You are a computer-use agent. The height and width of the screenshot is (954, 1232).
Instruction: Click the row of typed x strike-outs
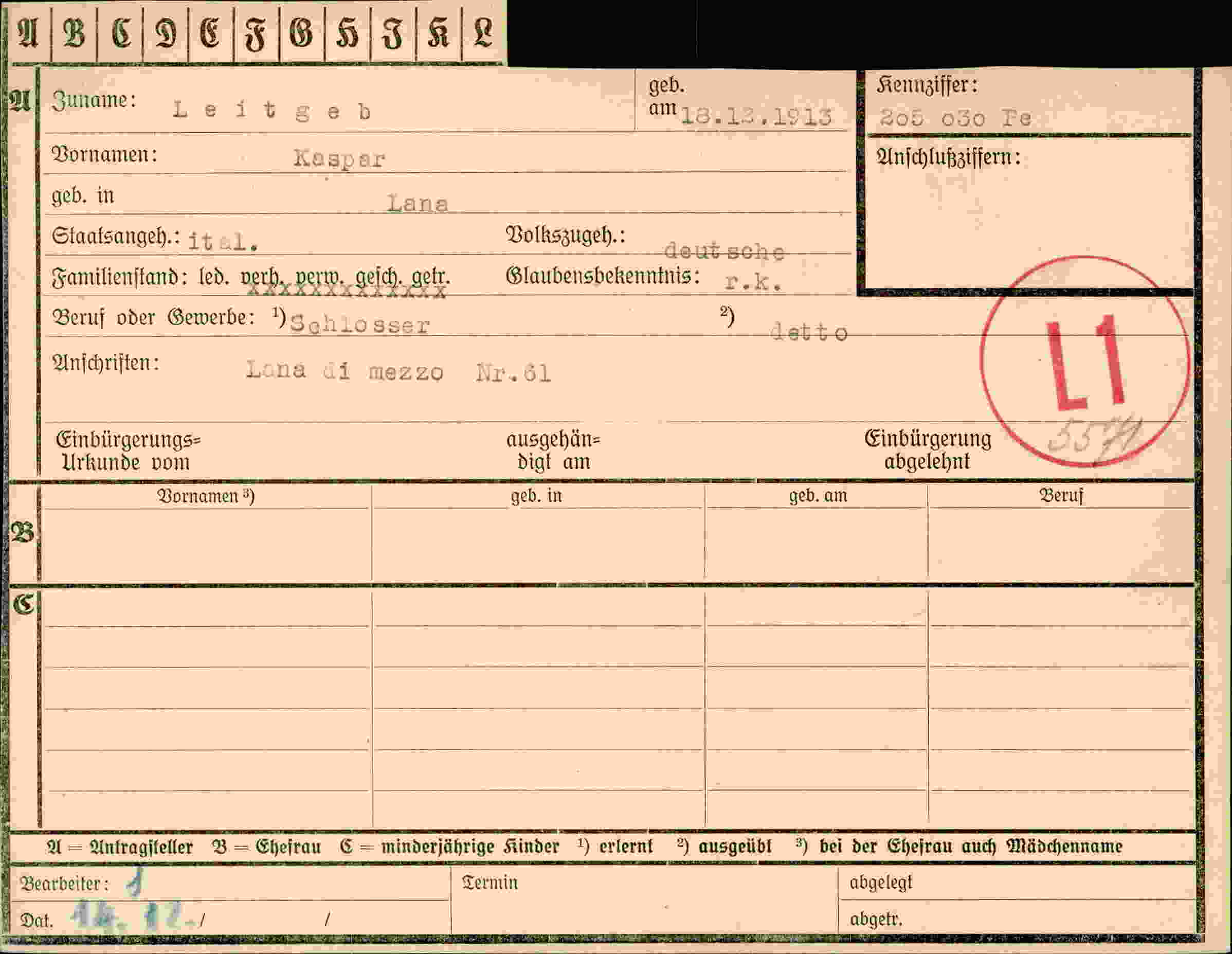tap(347, 291)
